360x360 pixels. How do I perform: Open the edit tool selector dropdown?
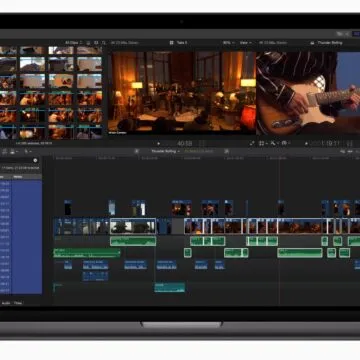tap(28, 151)
